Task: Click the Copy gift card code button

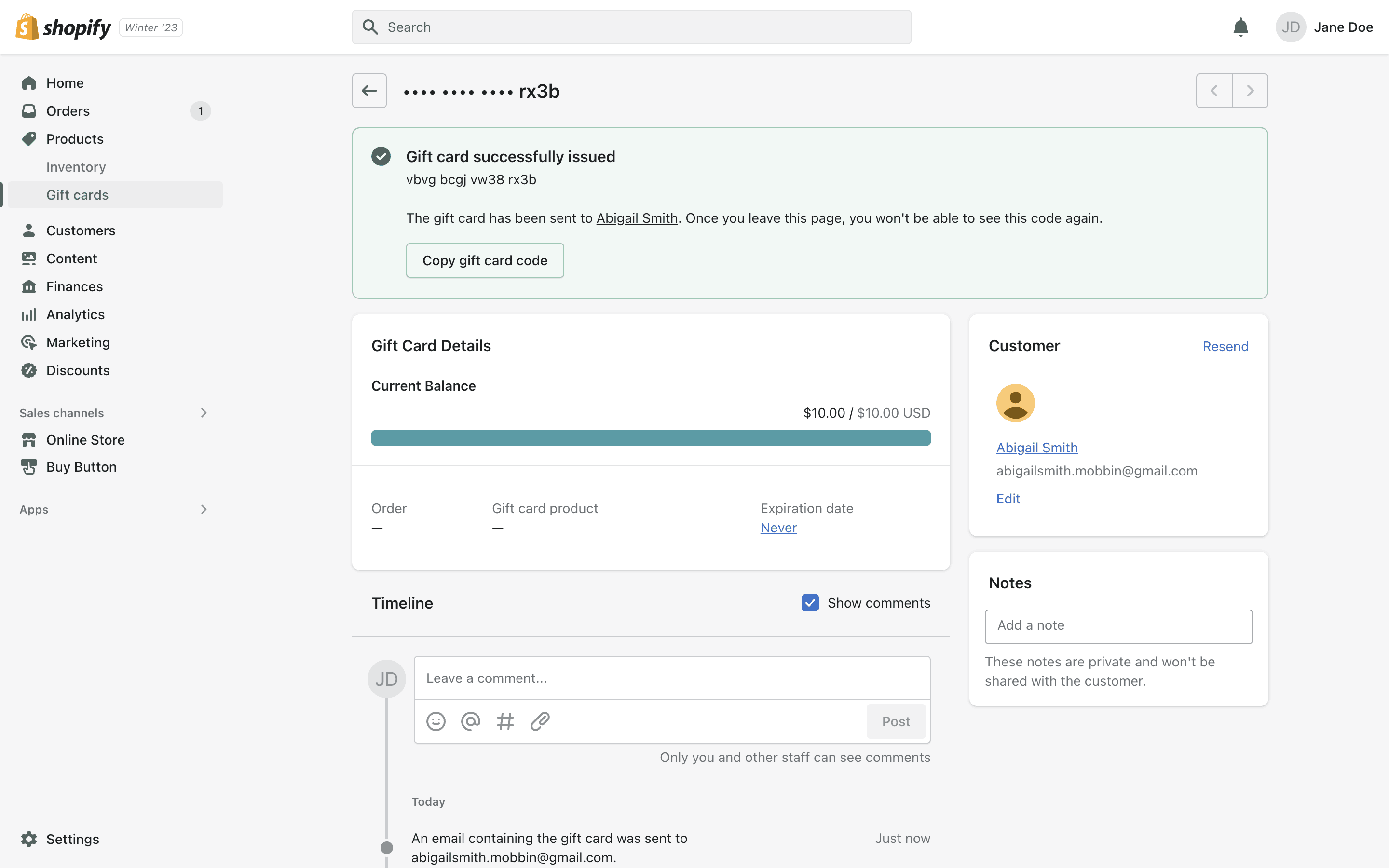Action: pos(485,260)
